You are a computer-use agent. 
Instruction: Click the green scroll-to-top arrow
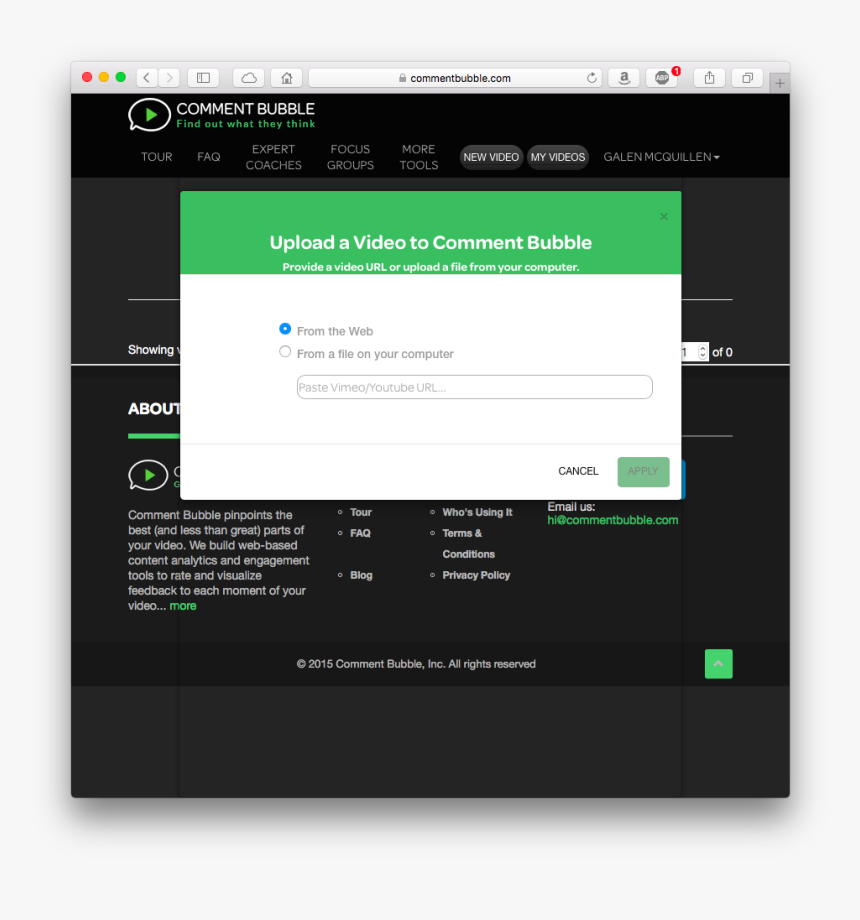coord(718,663)
